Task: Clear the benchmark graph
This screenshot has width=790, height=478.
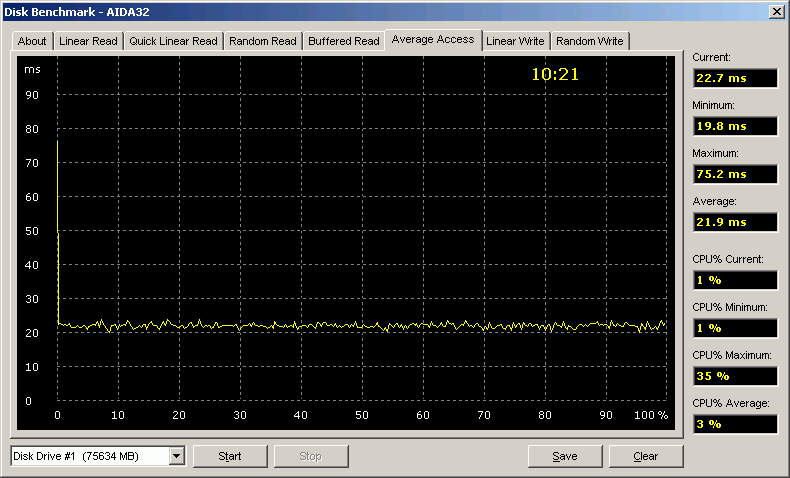Action: pyautogui.click(x=646, y=456)
